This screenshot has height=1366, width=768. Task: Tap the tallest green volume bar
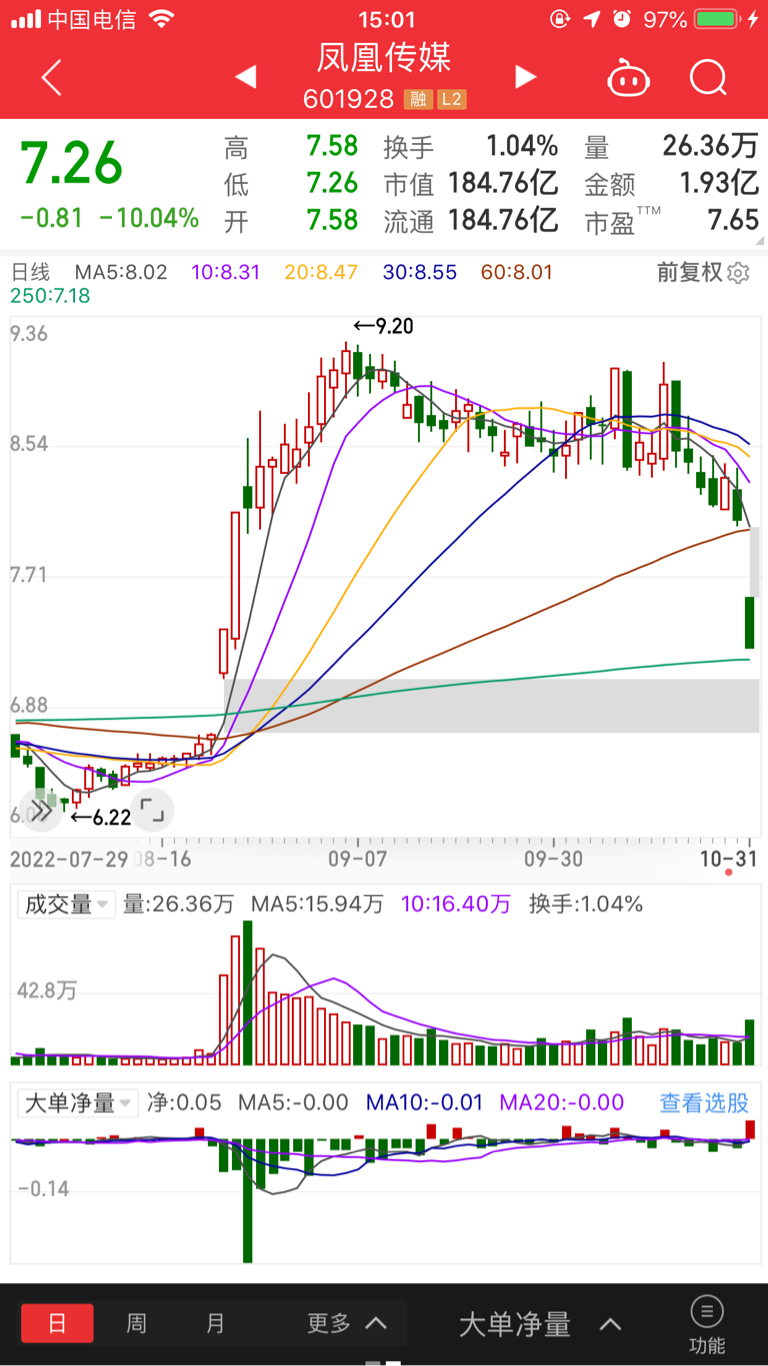[248, 992]
